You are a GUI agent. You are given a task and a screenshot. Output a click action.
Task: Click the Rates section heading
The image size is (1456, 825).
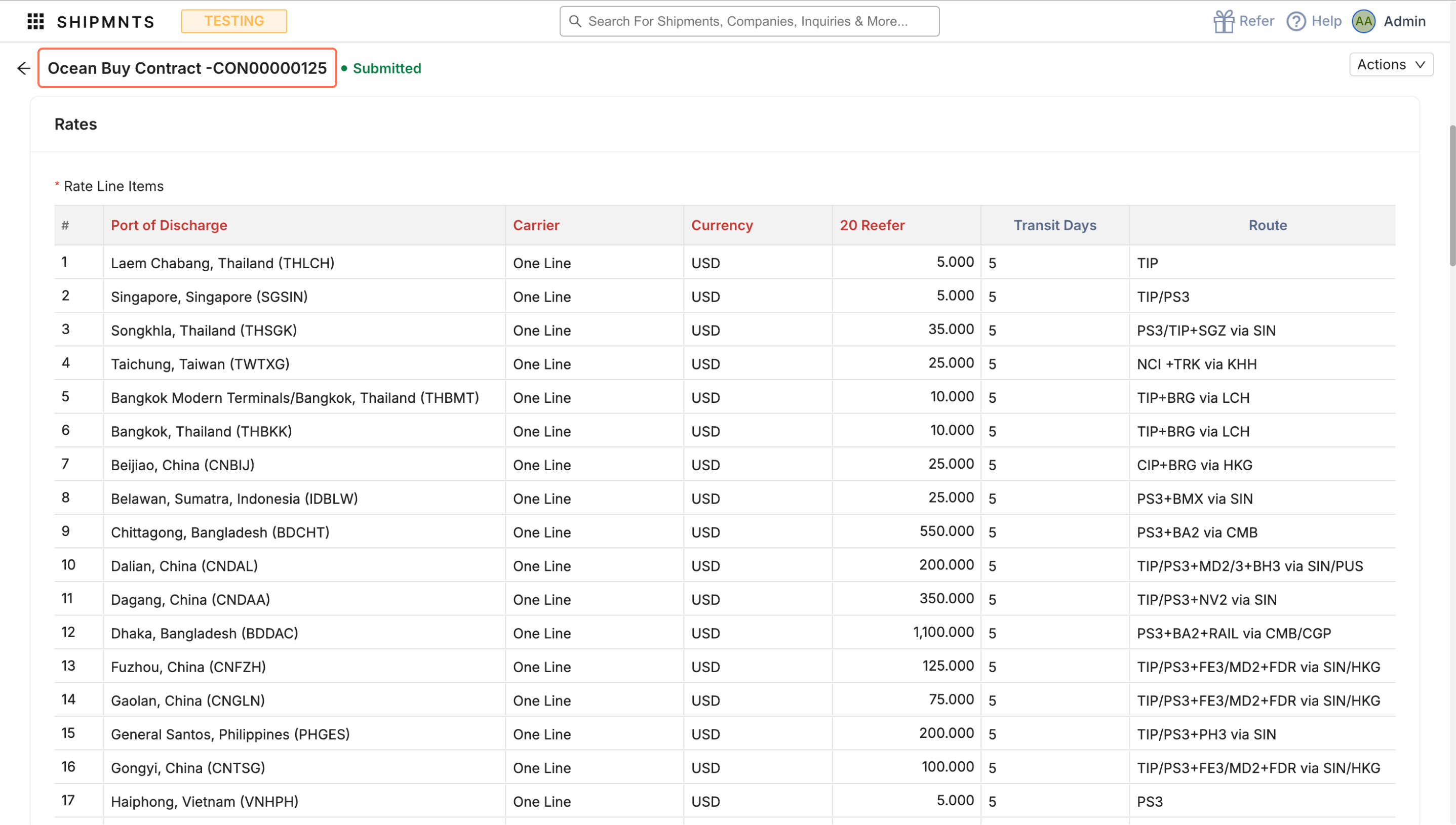pyautogui.click(x=75, y=124)
